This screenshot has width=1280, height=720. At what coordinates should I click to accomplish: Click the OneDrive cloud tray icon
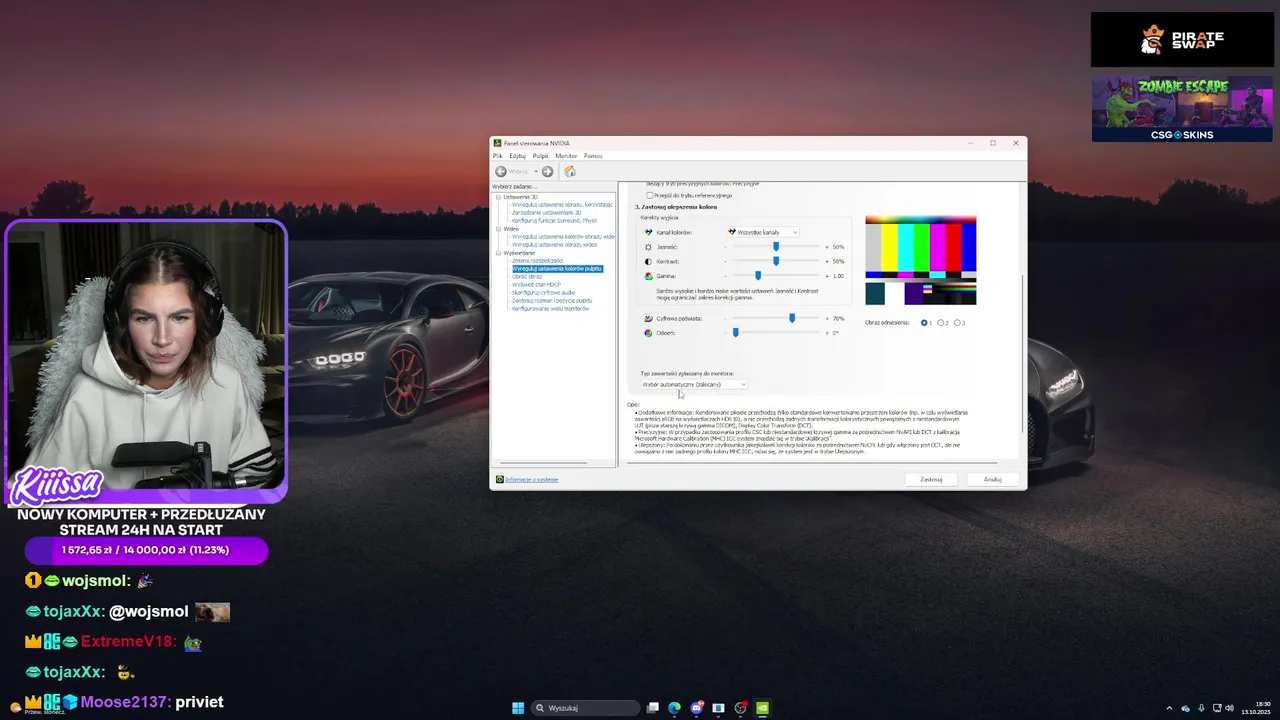coord(1185,708)
